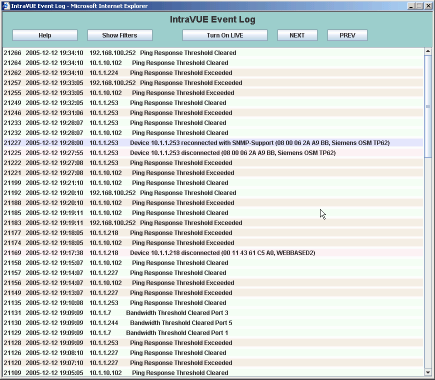This screenshot has height=380, width=435.
Task: Click IP 10.1.1.218 in event 21177 row
Action: pos(104,233)
